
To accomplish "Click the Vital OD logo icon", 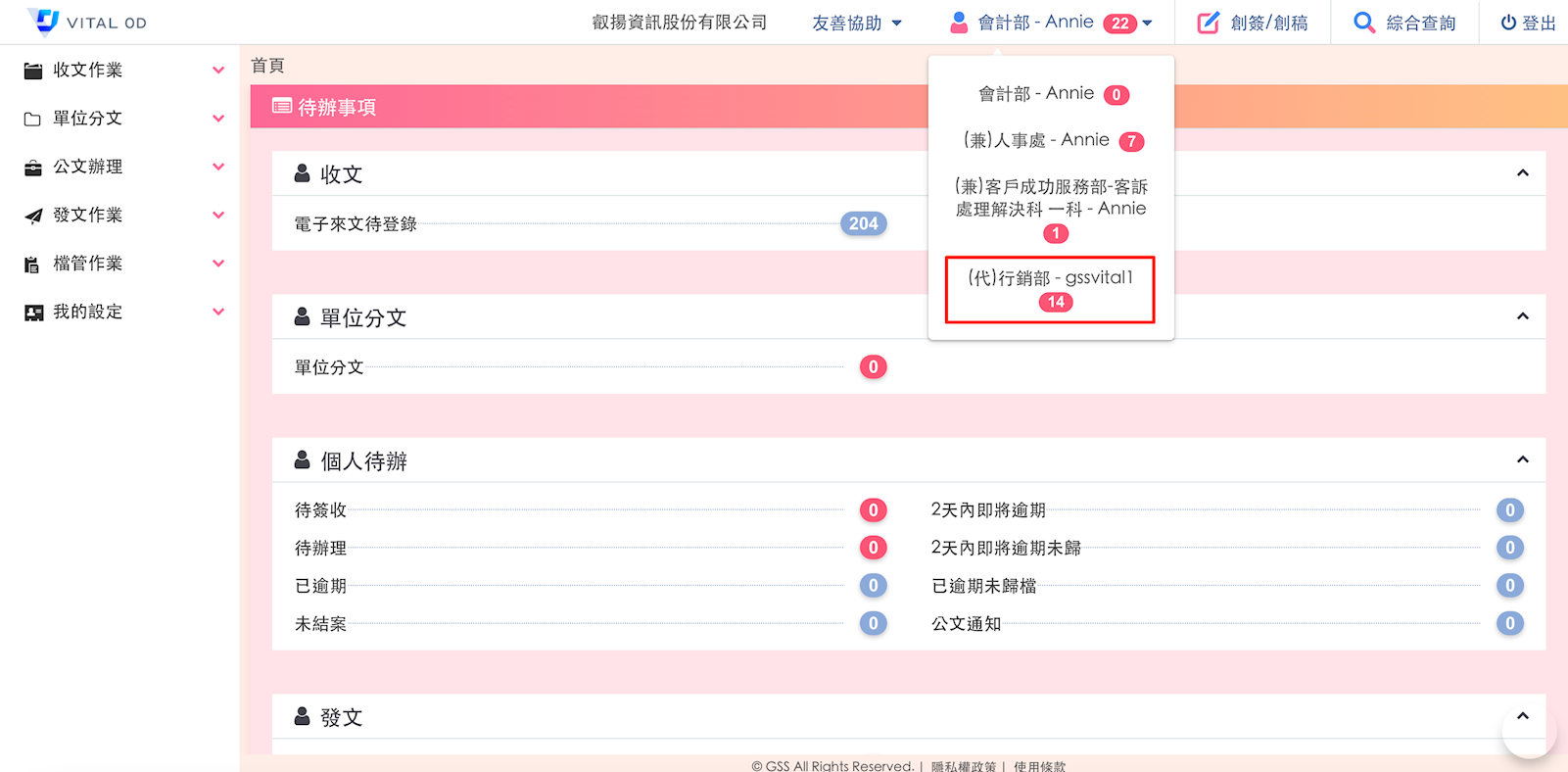I will click(43, 22).
